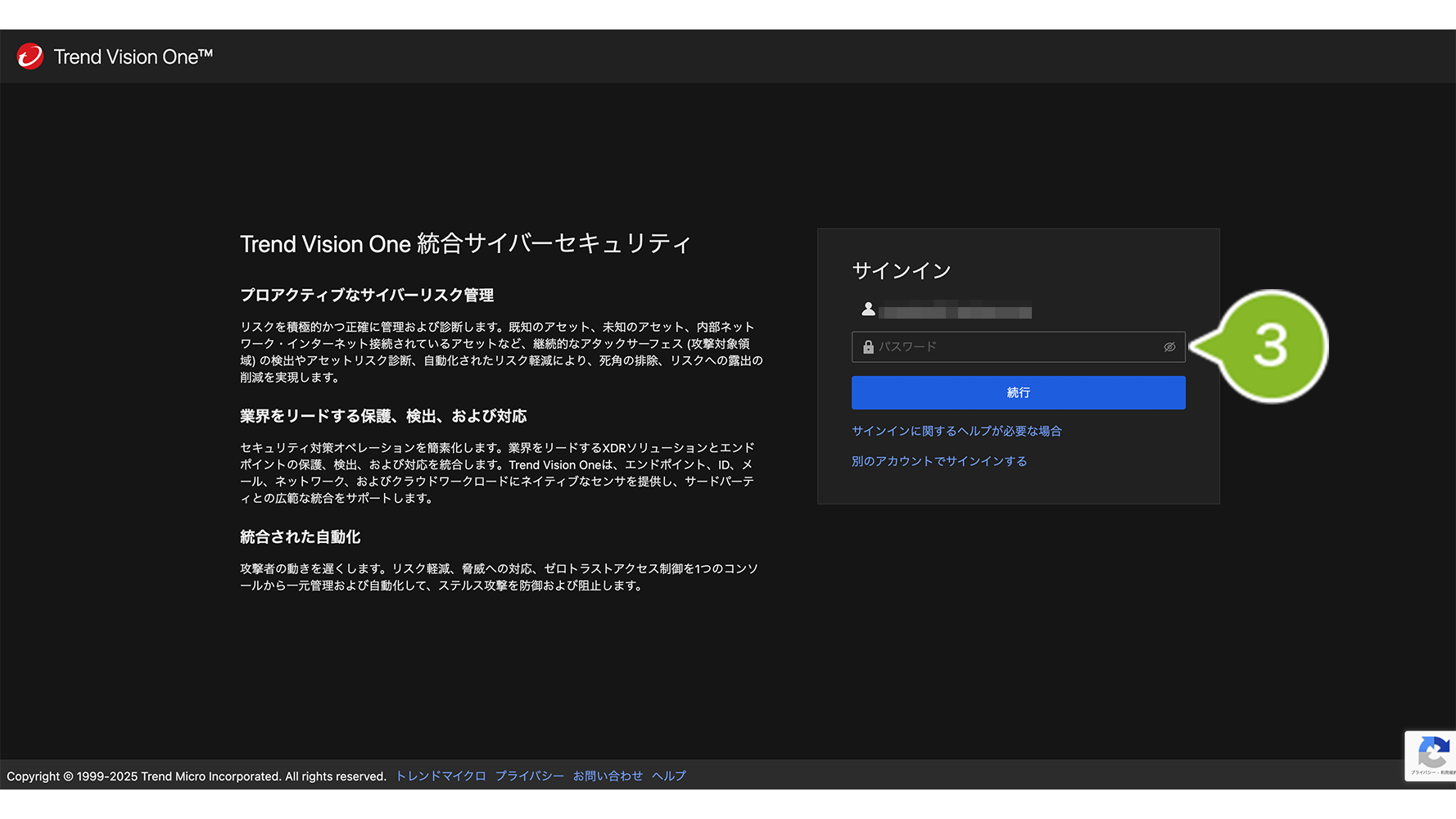Open the プライバシー footer link
1456x819 pixels.
(x=529, y=776)
